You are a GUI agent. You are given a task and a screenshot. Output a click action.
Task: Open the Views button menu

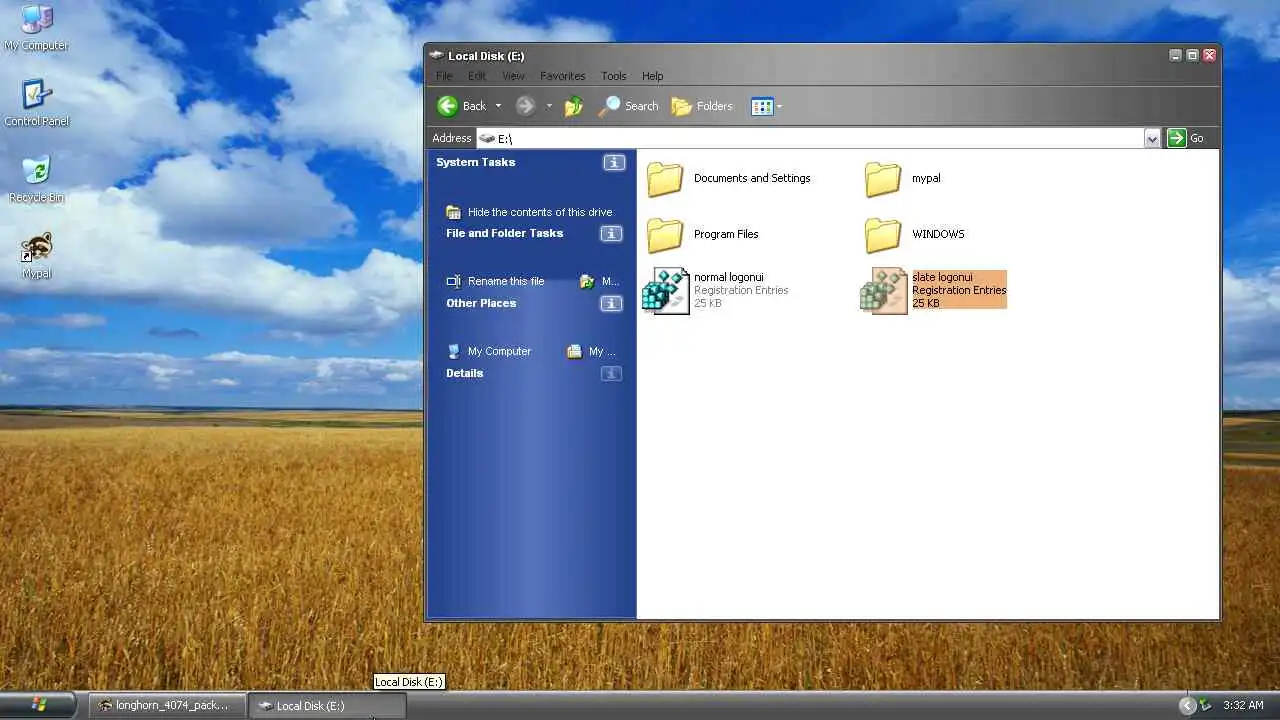pos(767,106)
